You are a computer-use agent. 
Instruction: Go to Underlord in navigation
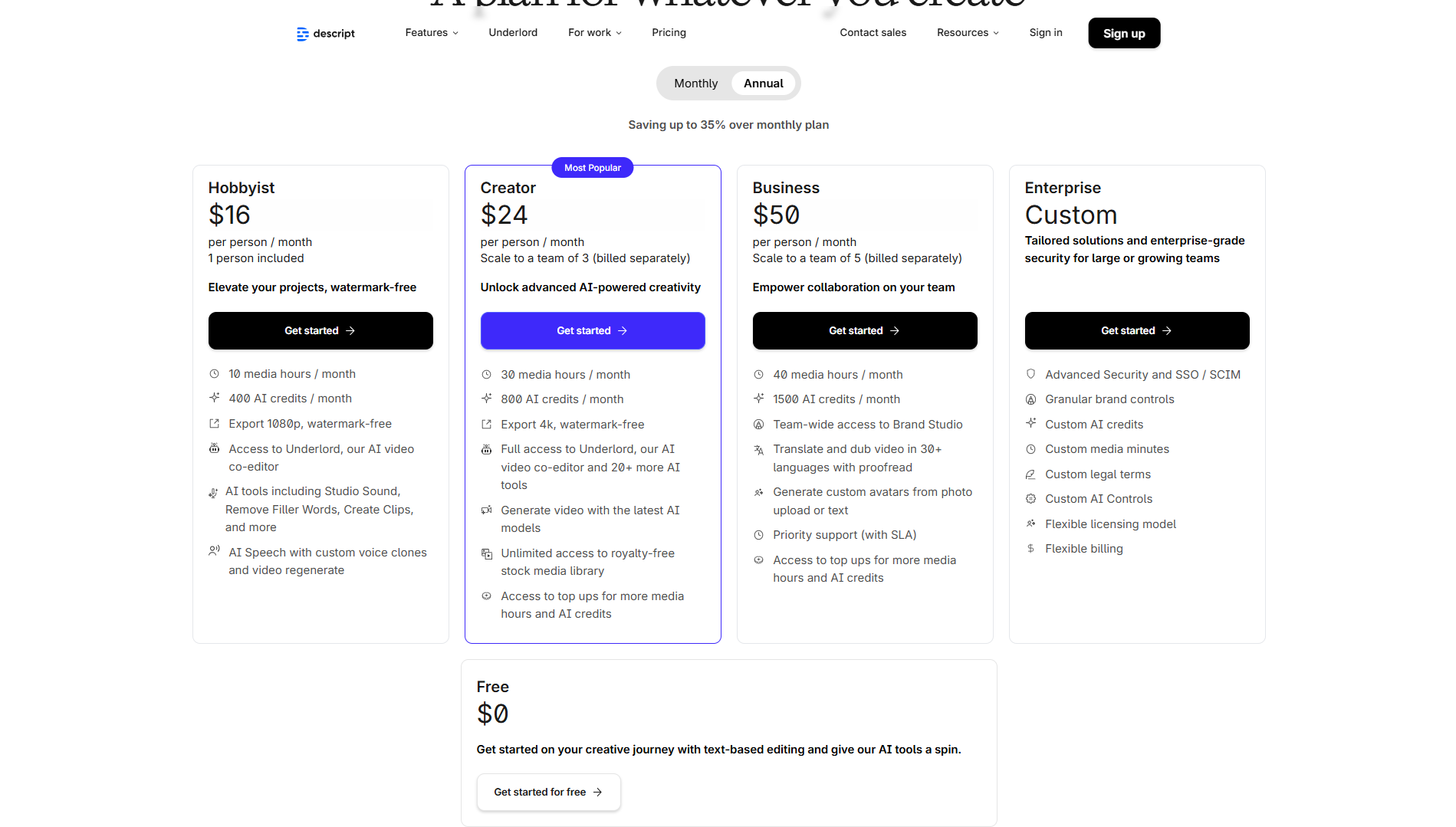[513, 33]
